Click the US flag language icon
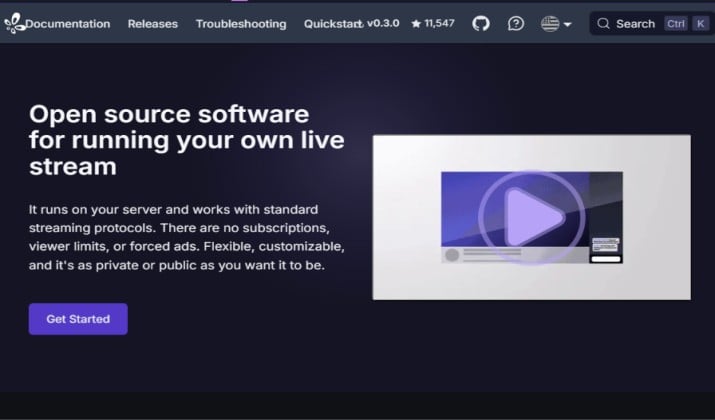The height and width of the screenshot is (420, 715). [x=550, y=24]
